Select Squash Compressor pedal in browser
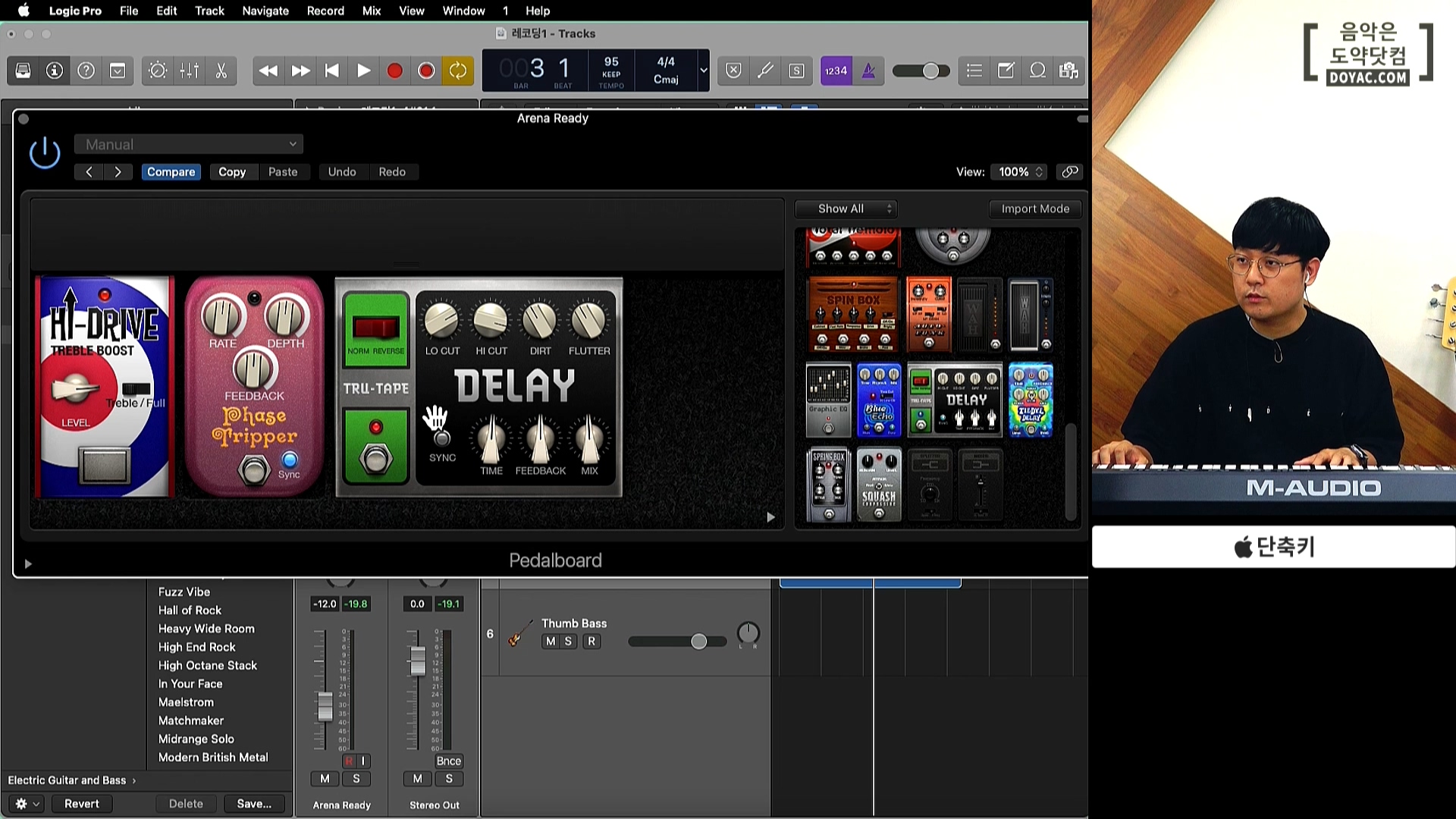 879,485
